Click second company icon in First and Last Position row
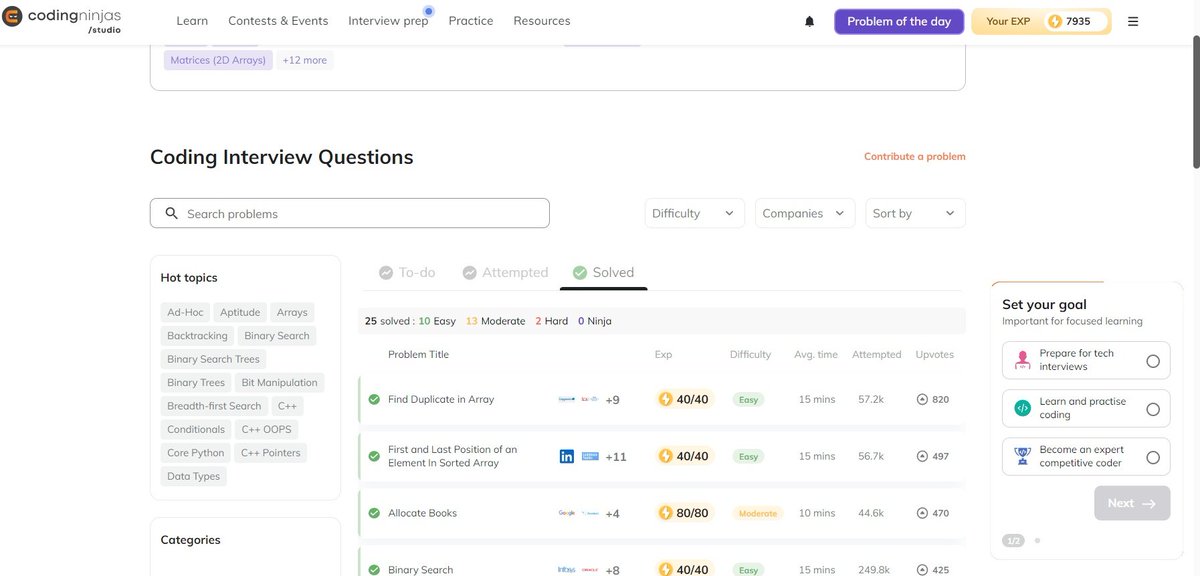The image size is (1200, 576). [x=590, y=456]
